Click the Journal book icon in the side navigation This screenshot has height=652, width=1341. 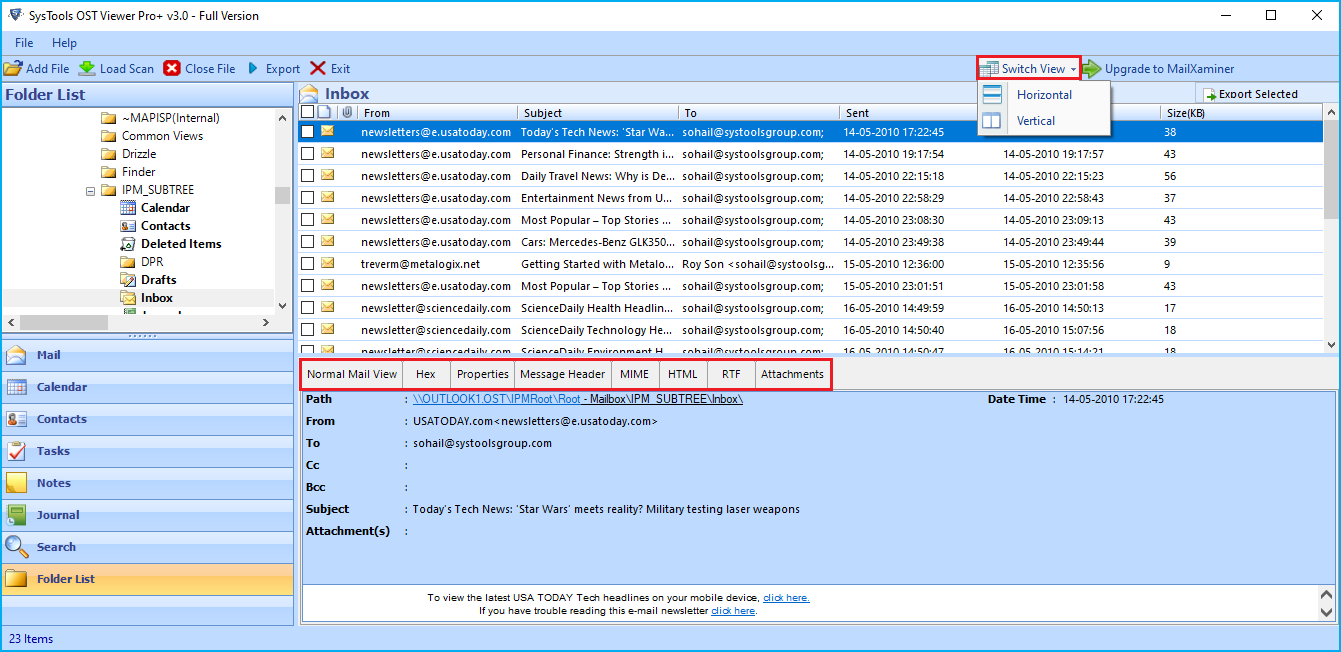[17, 515]
